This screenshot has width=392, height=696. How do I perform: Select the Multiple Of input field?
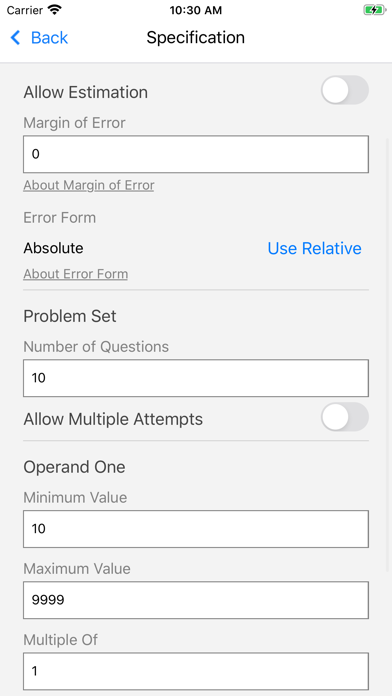click(196, 671)
